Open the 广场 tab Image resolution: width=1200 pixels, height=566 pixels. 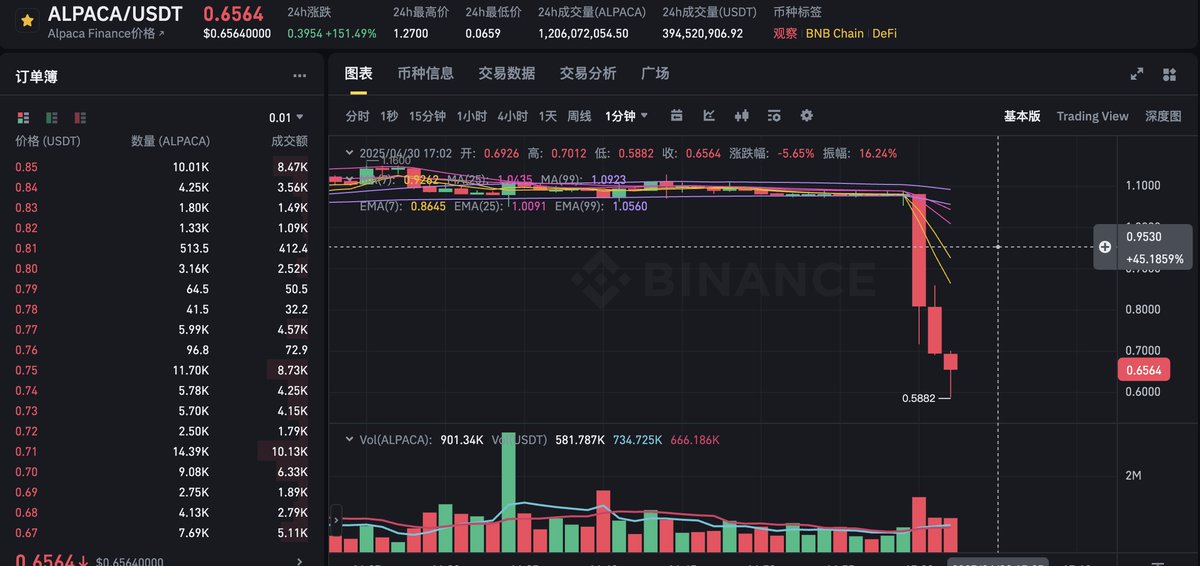tap(655, 73)
